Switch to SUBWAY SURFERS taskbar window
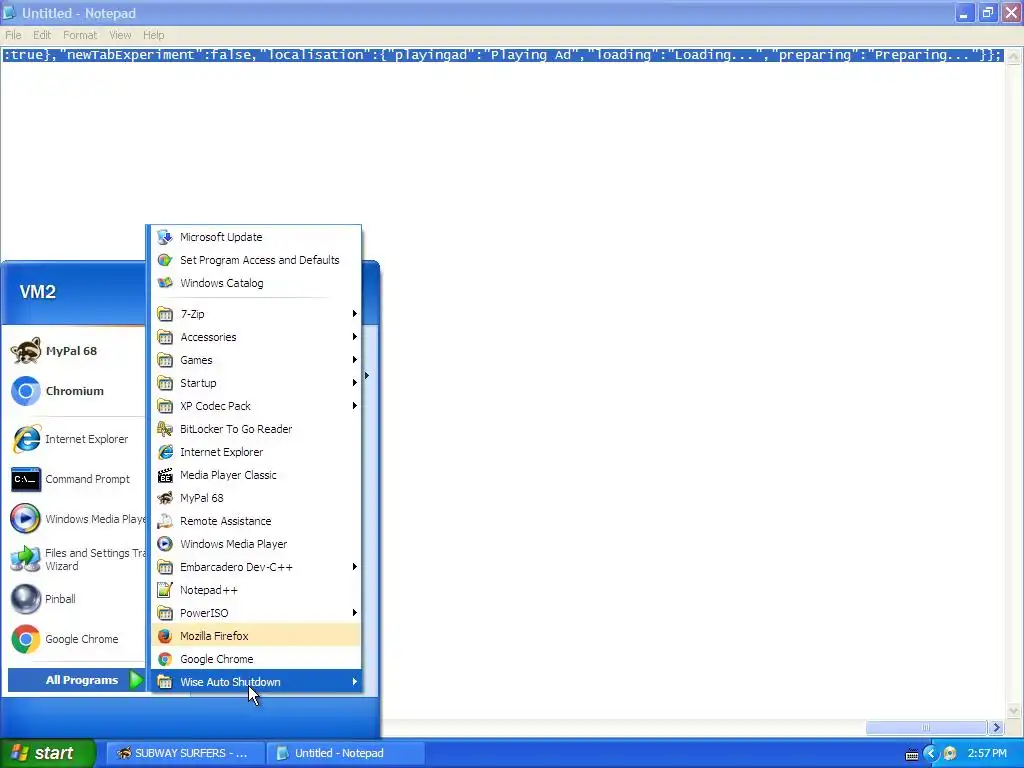 coord(185,753)
